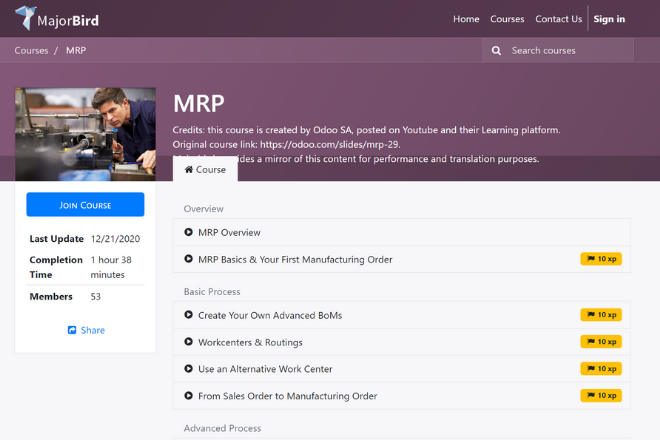Screen dimensions: 660x440
Task: Click the MajorBird logo icon
Action: click(x=24, y=18)
